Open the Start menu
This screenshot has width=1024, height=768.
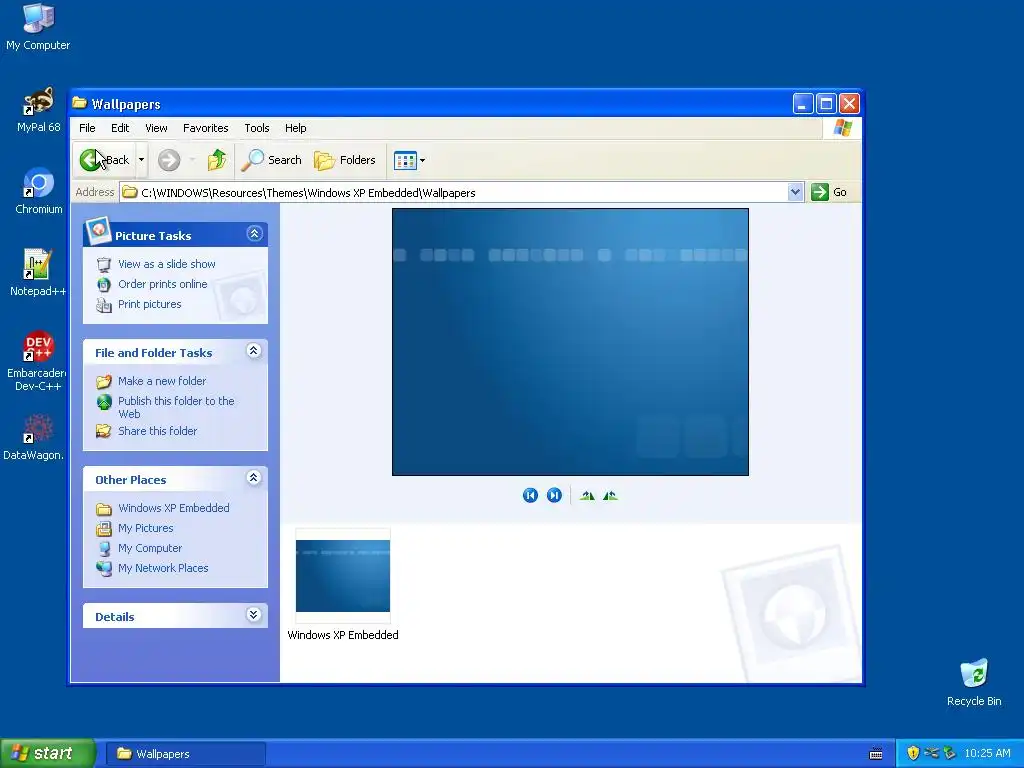tap(47, 753)
